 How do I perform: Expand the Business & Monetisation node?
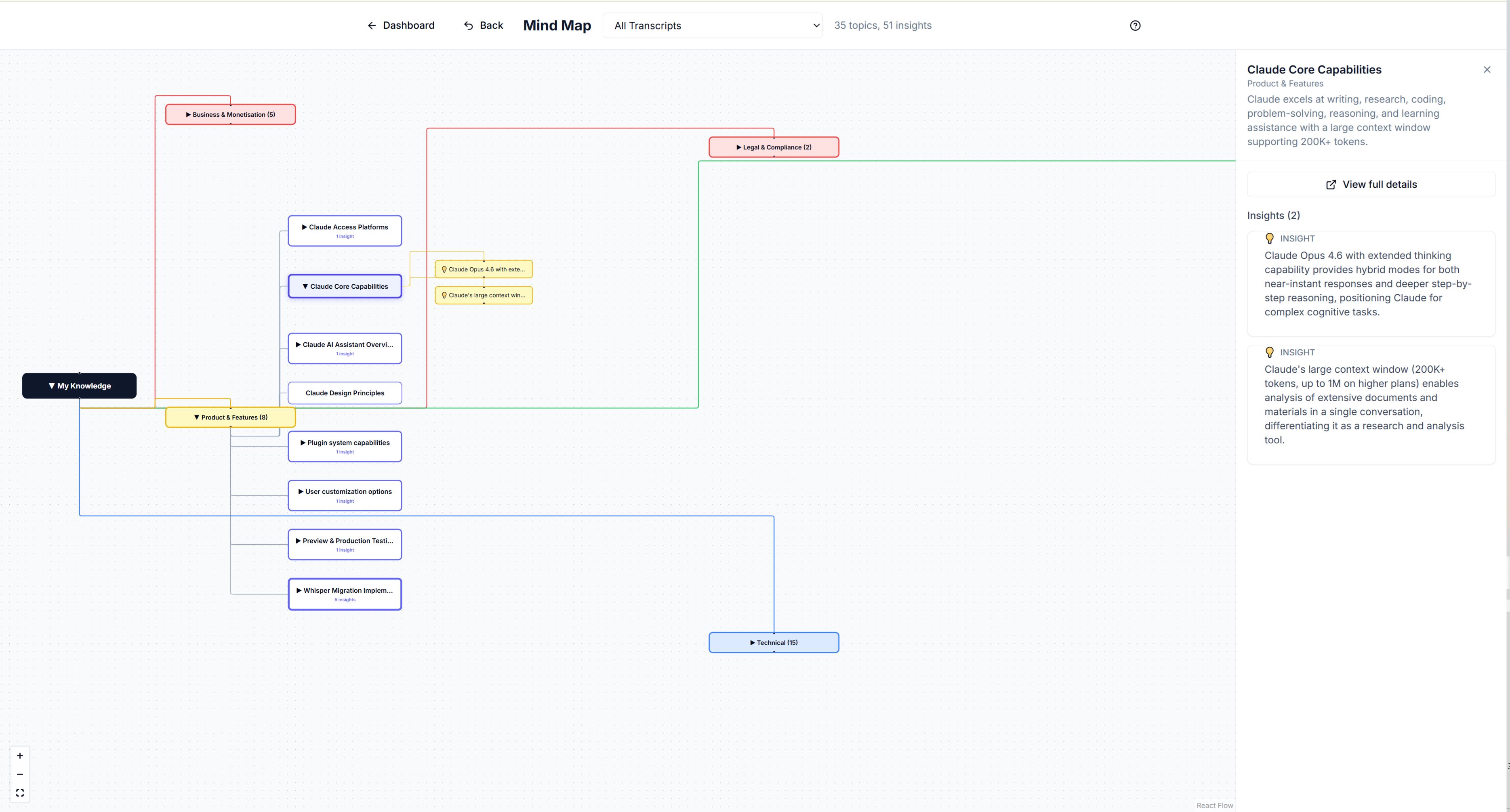(x=230, y=114)
